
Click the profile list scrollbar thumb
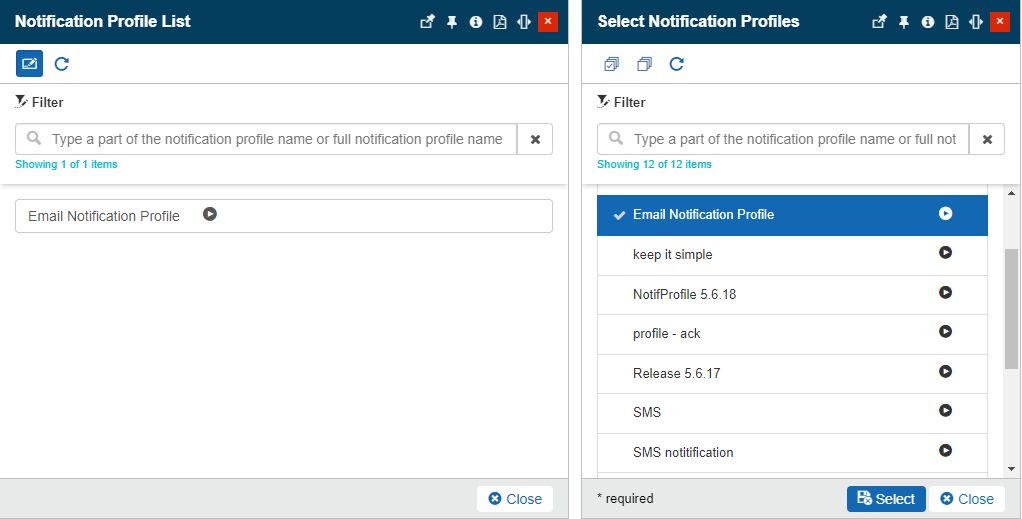click(1012, 309)
